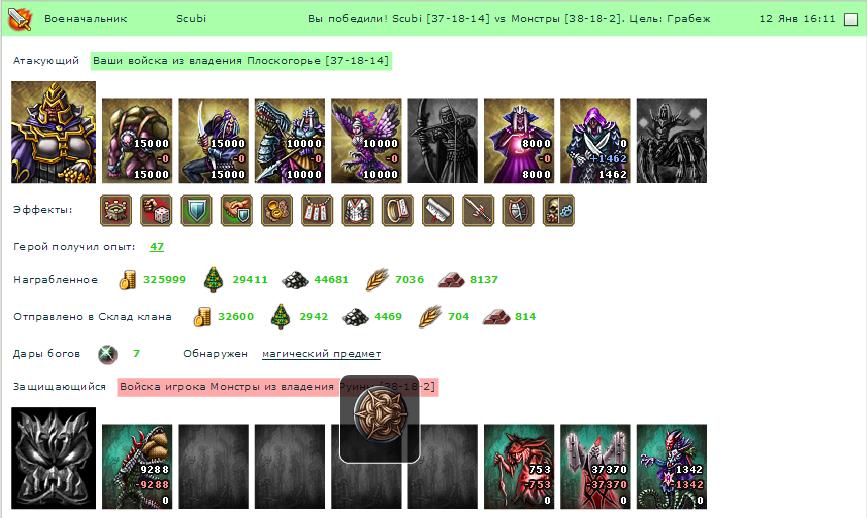Open the магический предмет link
This screenshot has width=867, height=518.
(x=321, y=354)
